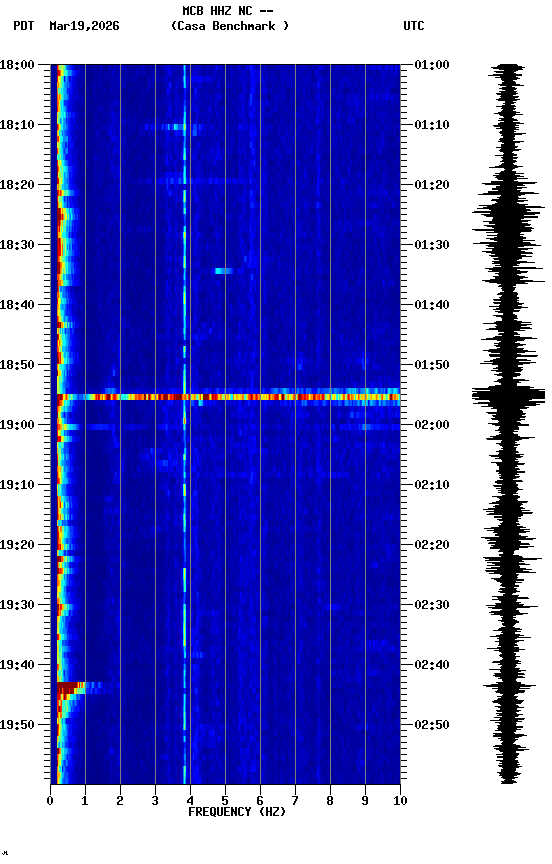The height and width of the screenshot is (864, 552).
Task: Click the 4 Hz frequency axis tick label
Action: tap(190, 801)
